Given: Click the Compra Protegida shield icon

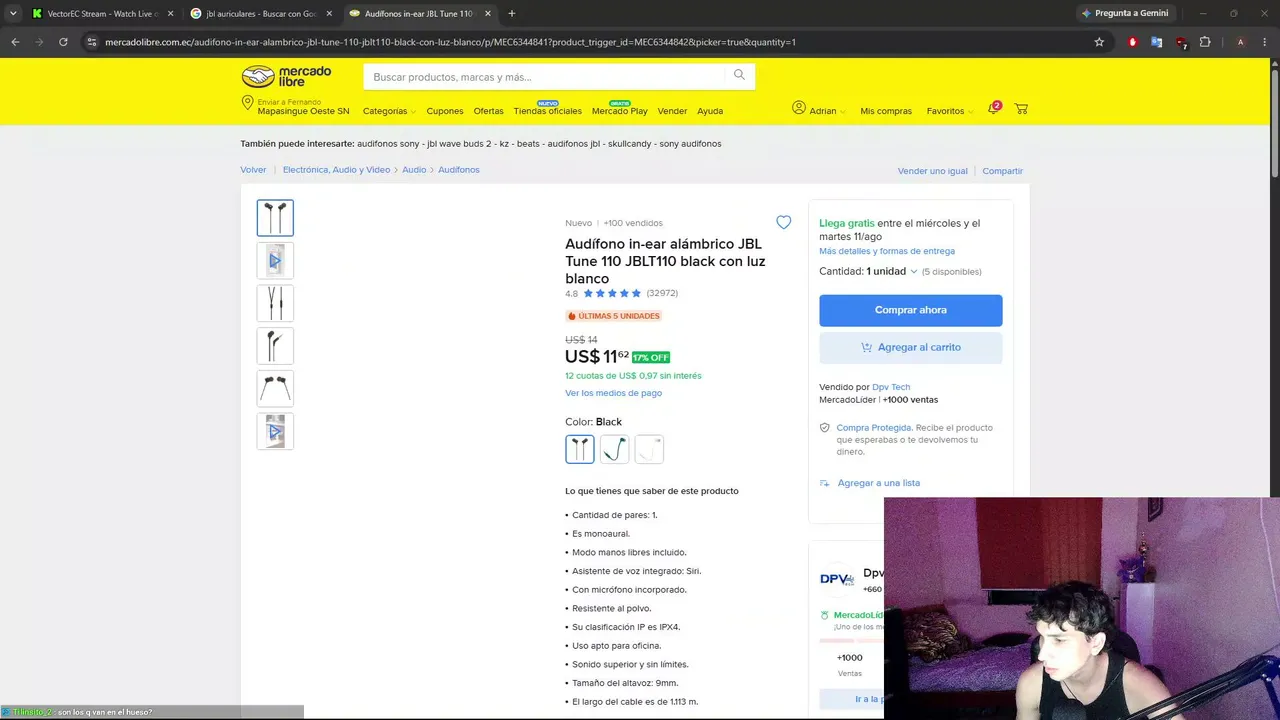Looking at the screenshot, I should [825, 428].
